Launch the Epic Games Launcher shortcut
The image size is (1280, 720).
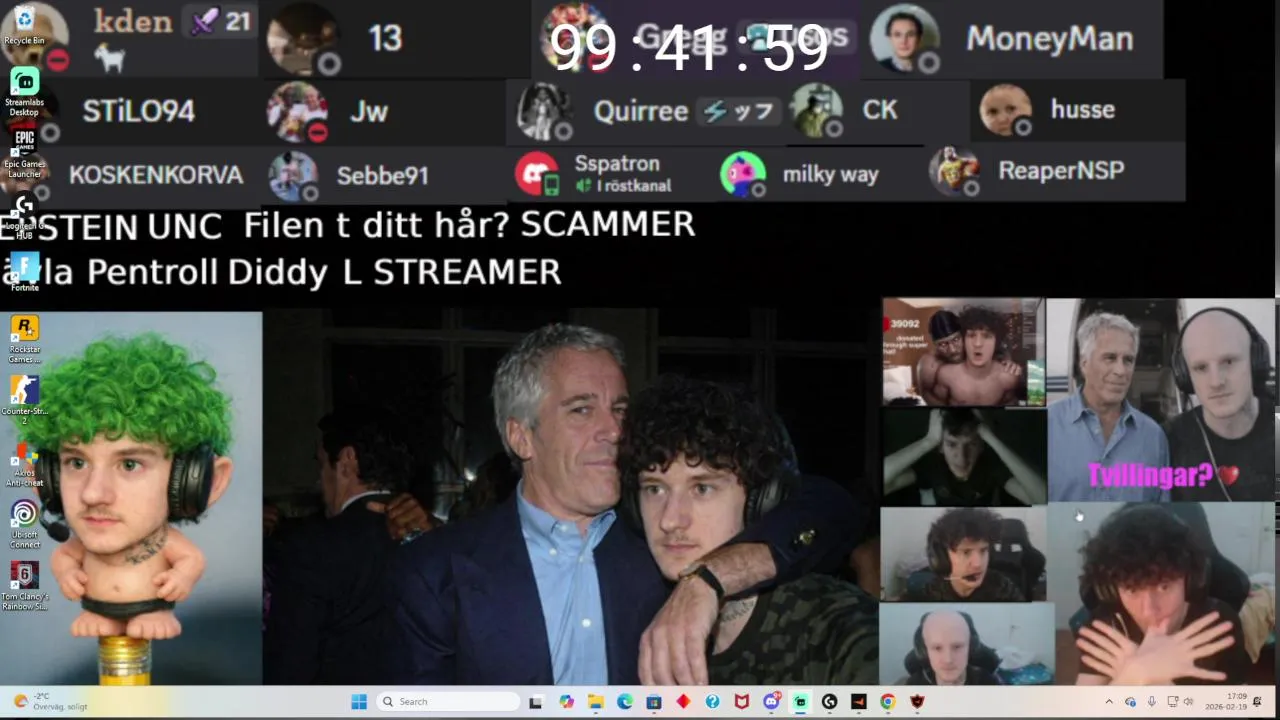(x=24, y=153)
